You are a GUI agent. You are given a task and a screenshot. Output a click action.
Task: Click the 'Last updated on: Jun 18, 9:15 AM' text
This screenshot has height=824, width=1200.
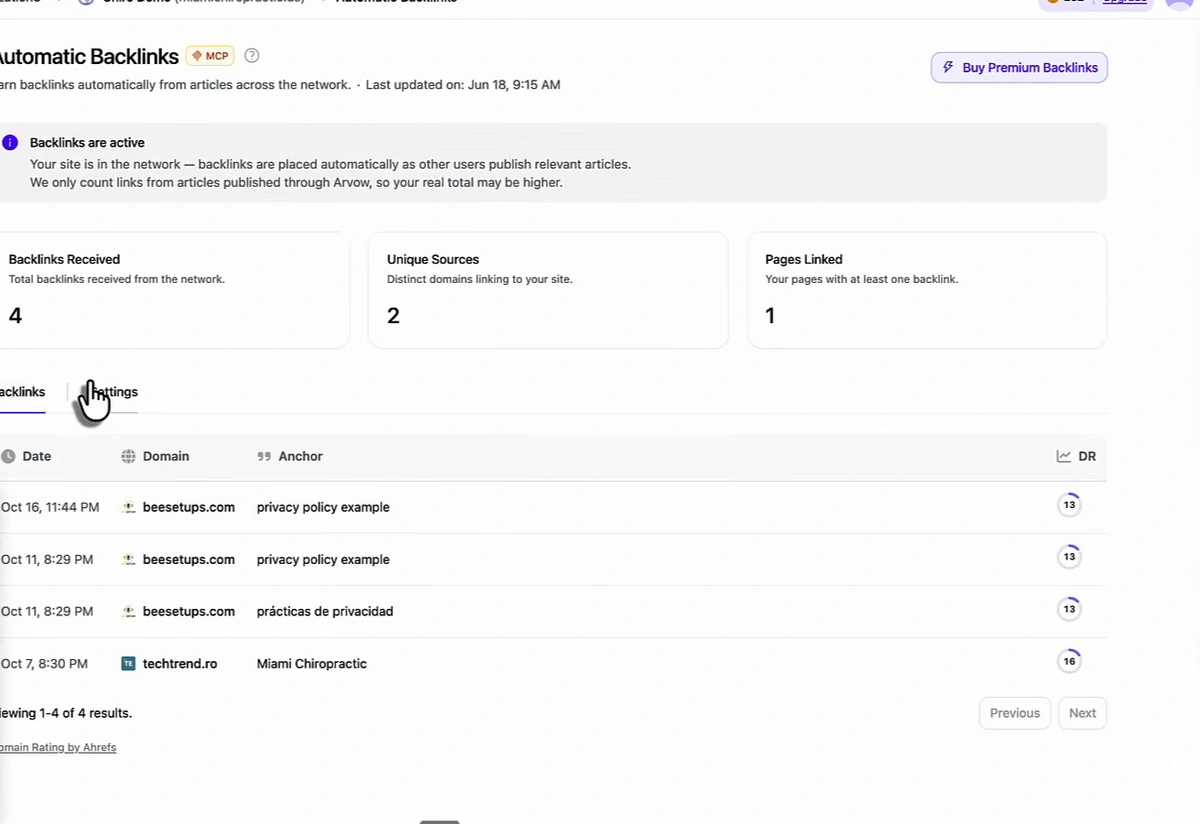[463, 85]
